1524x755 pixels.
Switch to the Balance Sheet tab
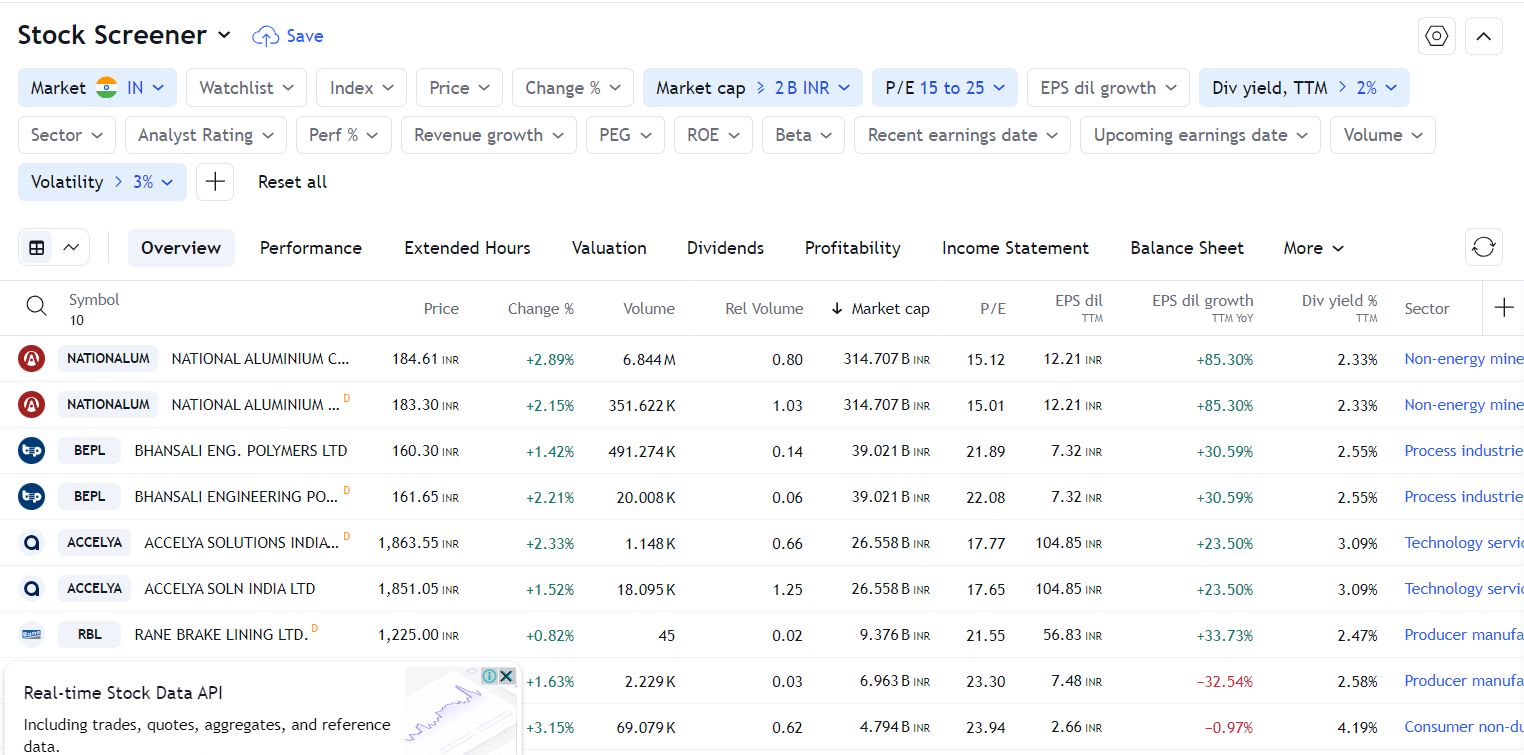1187,248
